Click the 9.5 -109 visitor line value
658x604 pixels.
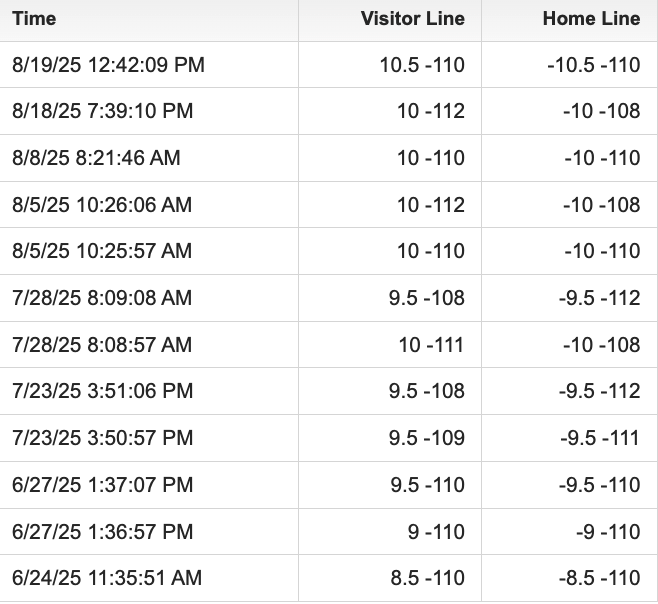[x=427, y=438]
